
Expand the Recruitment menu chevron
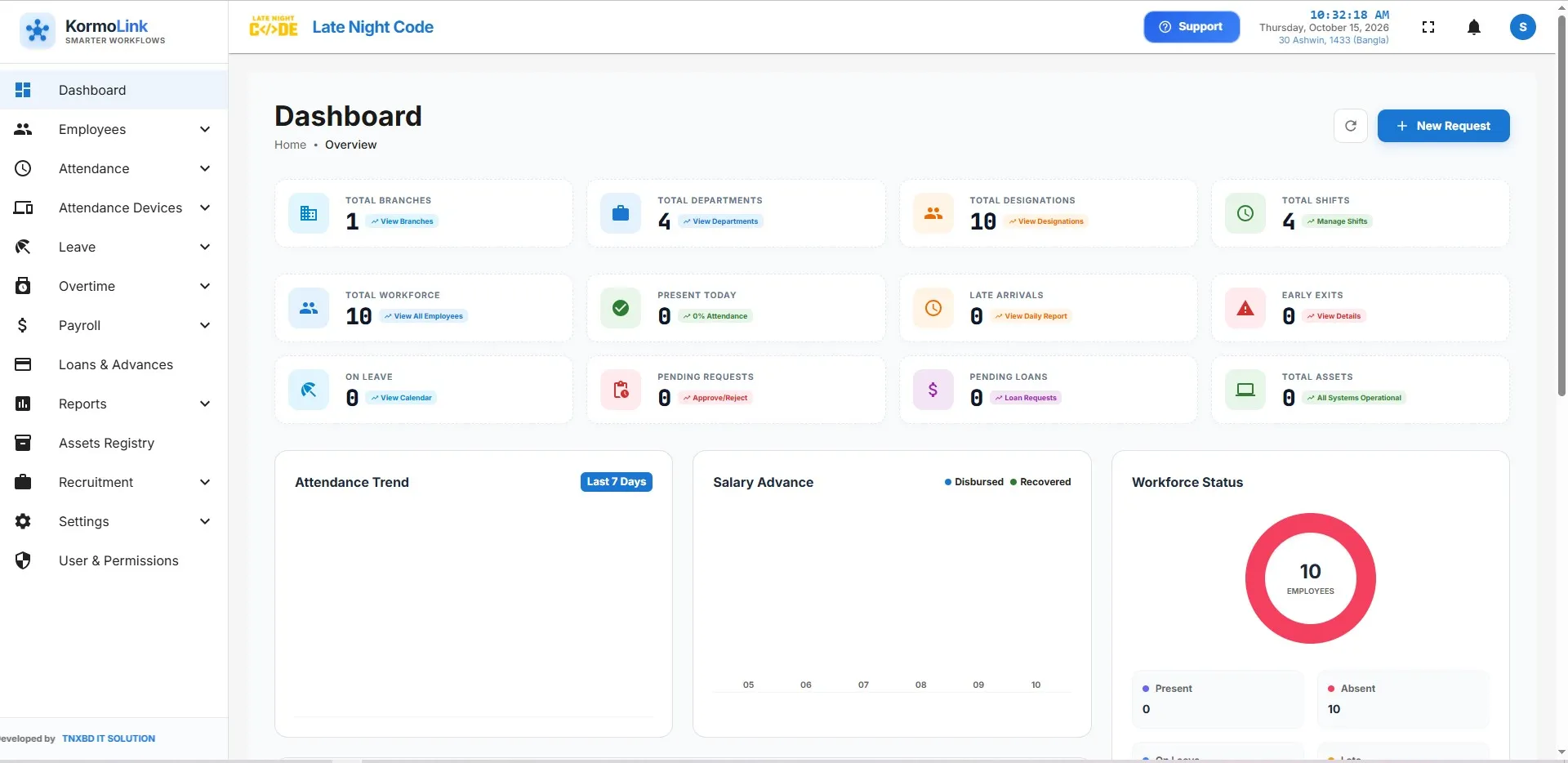pyautogui.click(x=205, y=482)
